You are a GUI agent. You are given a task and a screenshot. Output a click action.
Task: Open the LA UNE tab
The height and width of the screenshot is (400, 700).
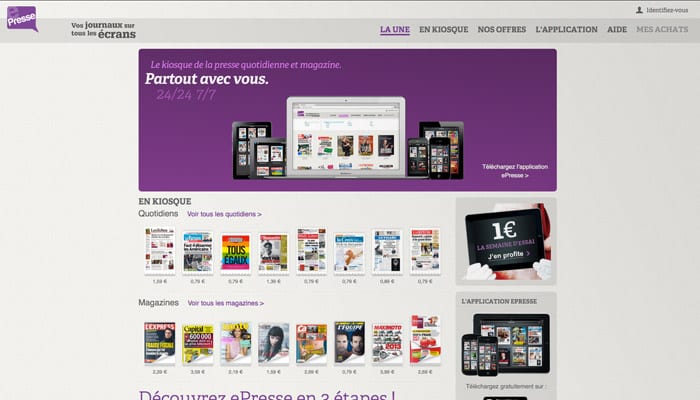click(395, 29)
